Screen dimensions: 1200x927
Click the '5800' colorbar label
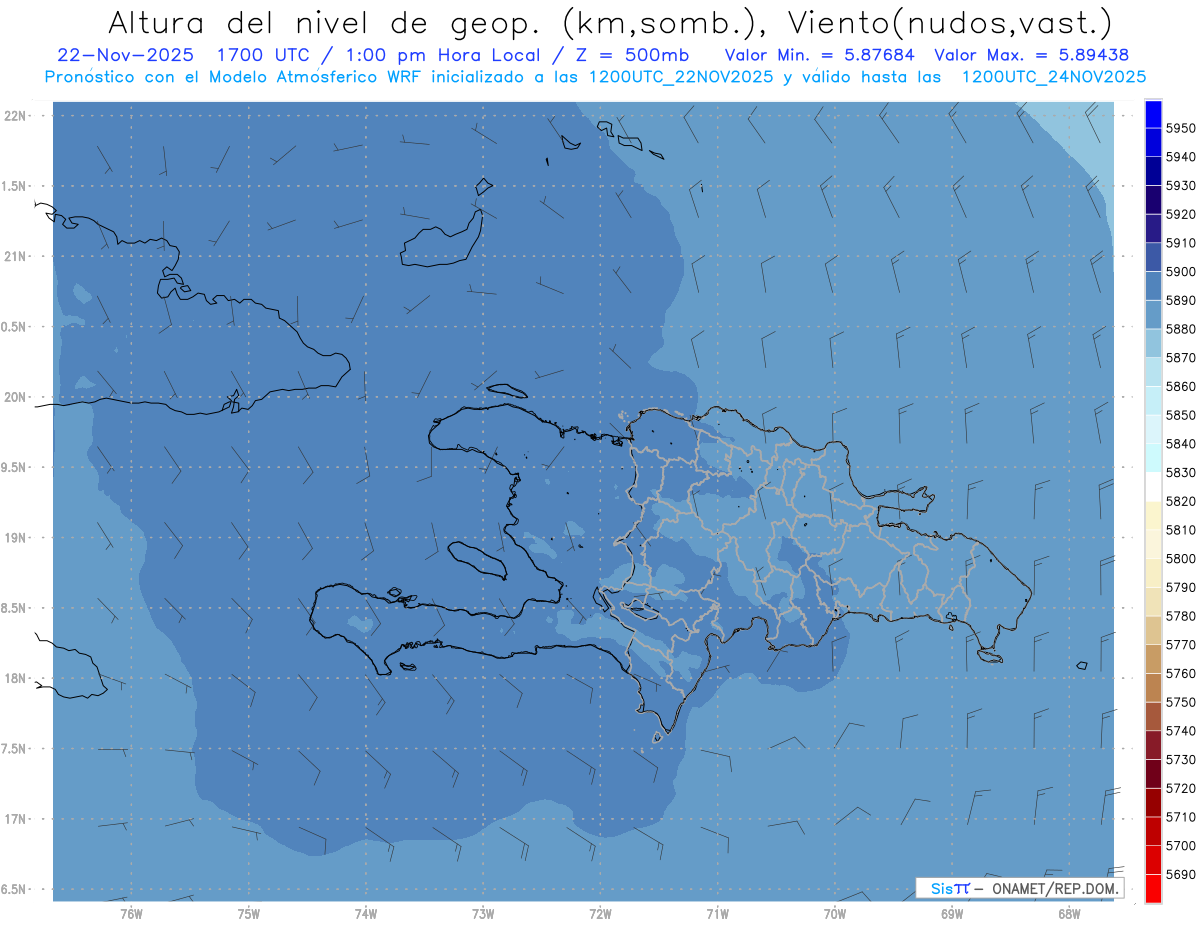coord(1180,558)
